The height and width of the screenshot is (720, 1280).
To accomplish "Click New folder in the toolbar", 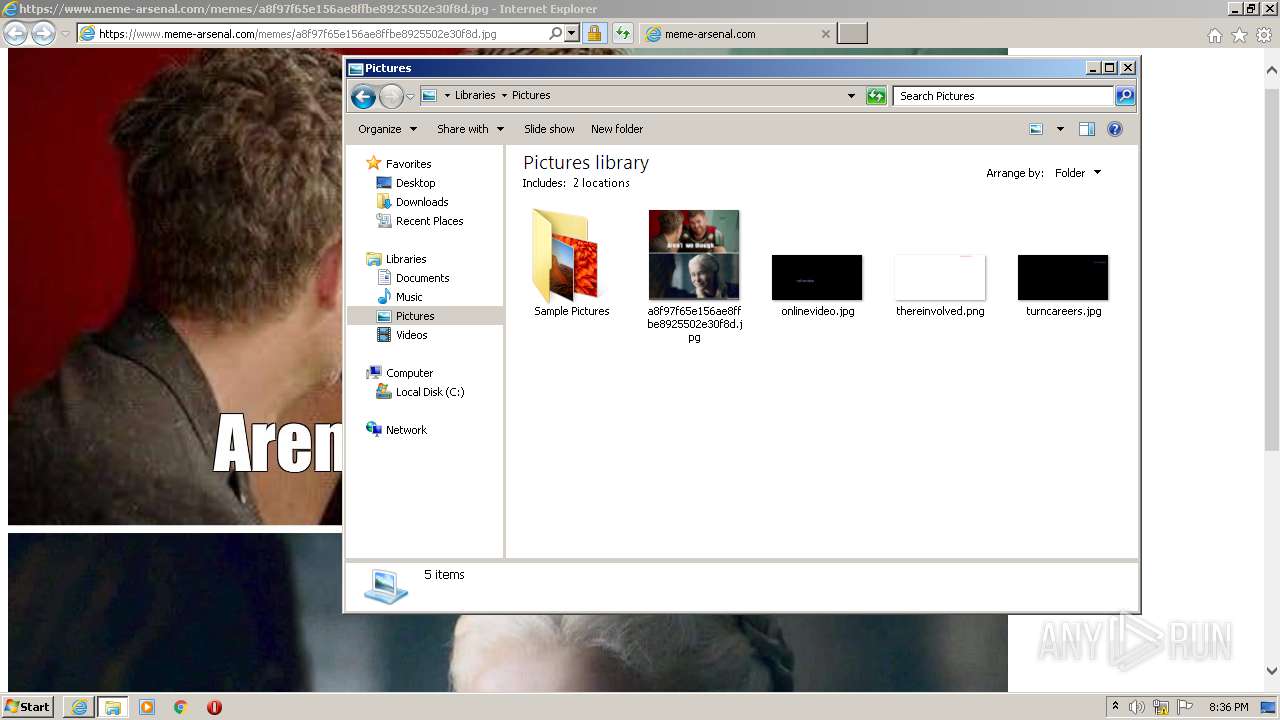I will (617, 129).
